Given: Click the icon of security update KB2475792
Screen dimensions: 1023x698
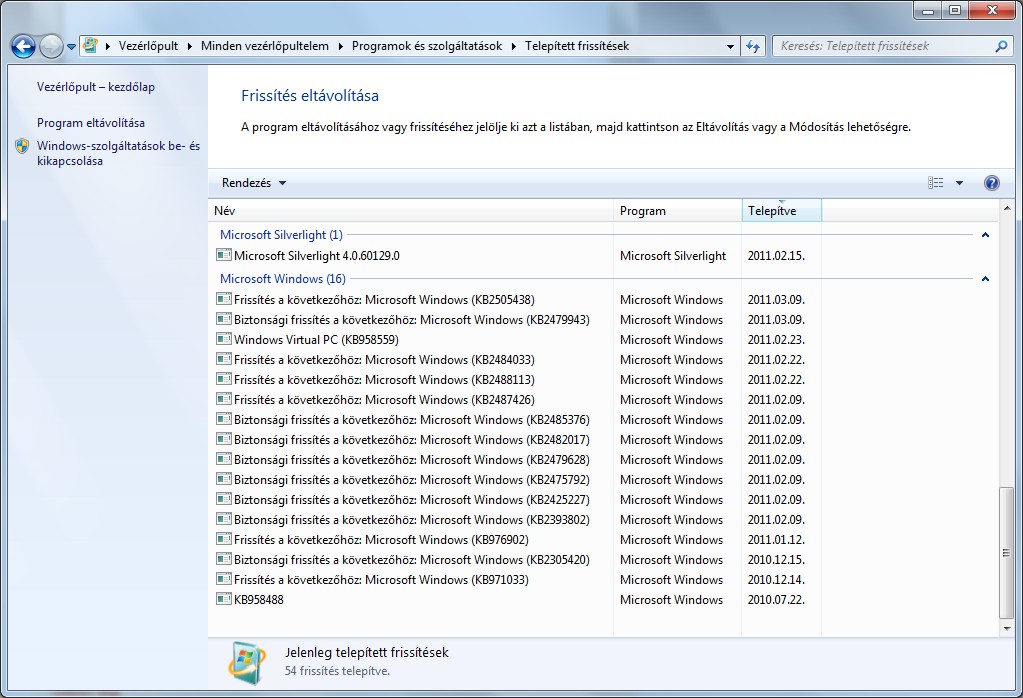Looking at the screenshot, I should point(224,479).
